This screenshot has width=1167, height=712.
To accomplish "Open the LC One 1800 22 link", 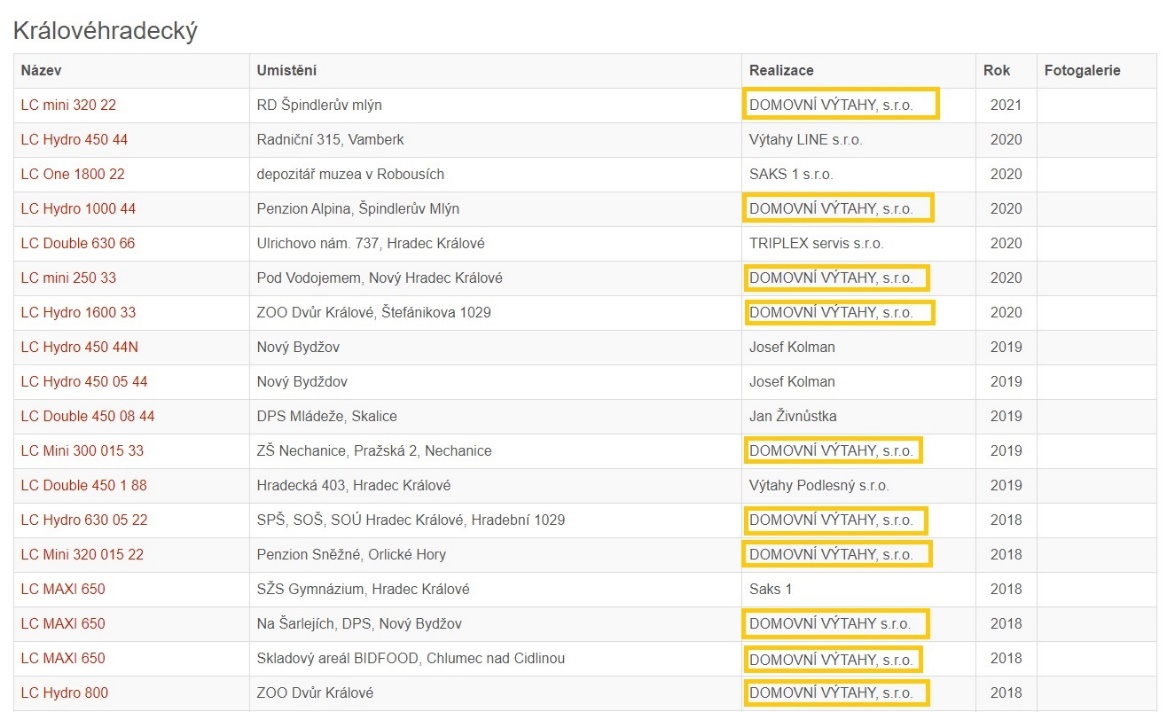I will 73,174.
